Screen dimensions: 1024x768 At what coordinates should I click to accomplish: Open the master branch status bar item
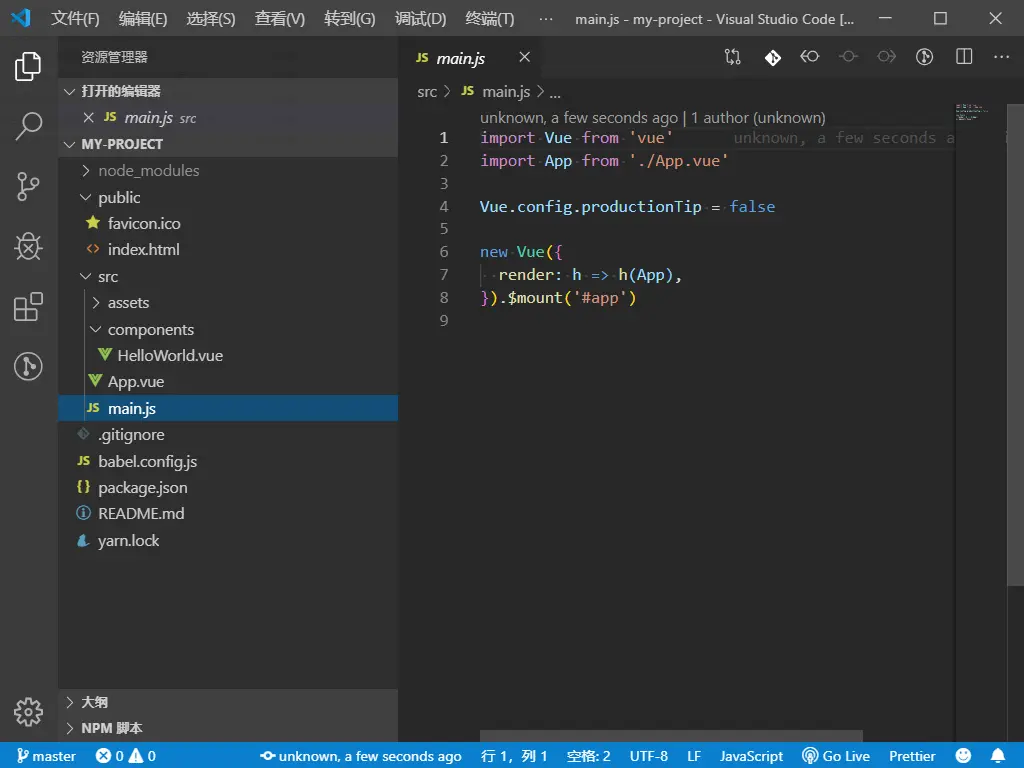click(46, 756)
